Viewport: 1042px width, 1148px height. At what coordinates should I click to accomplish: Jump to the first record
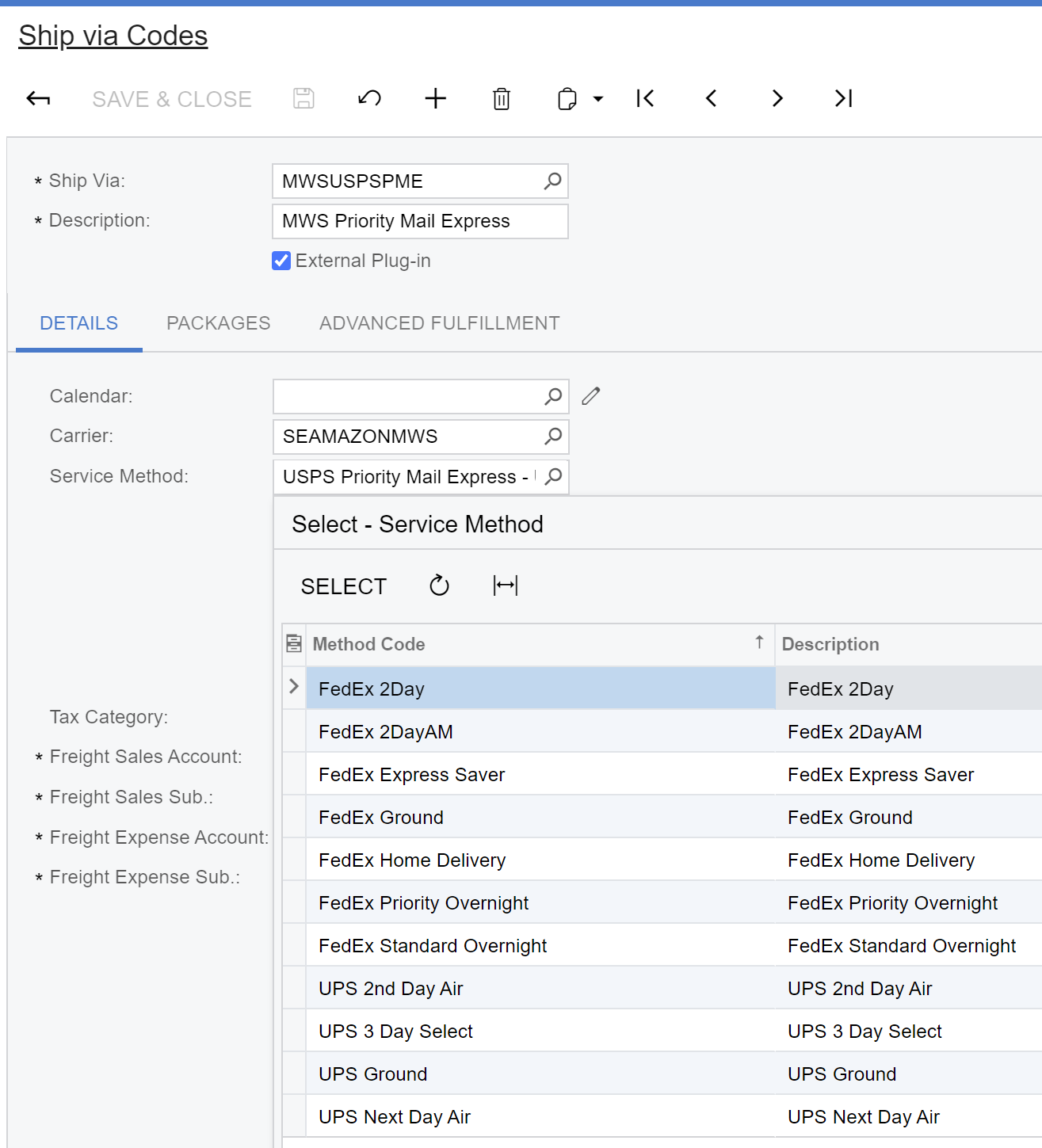point(646,99)
